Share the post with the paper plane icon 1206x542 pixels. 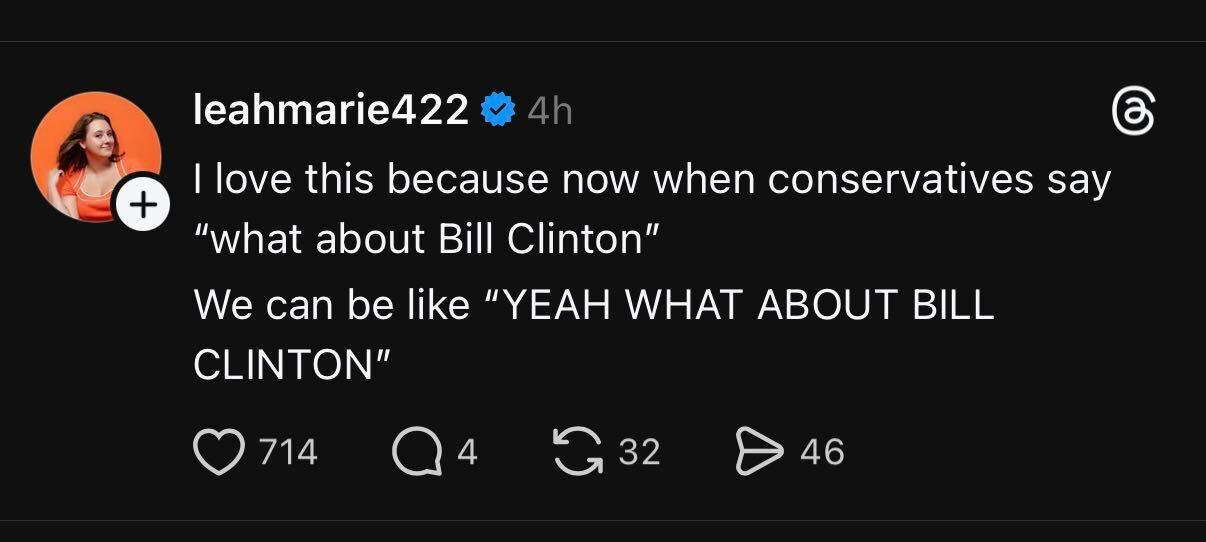[x=759, y=452]
